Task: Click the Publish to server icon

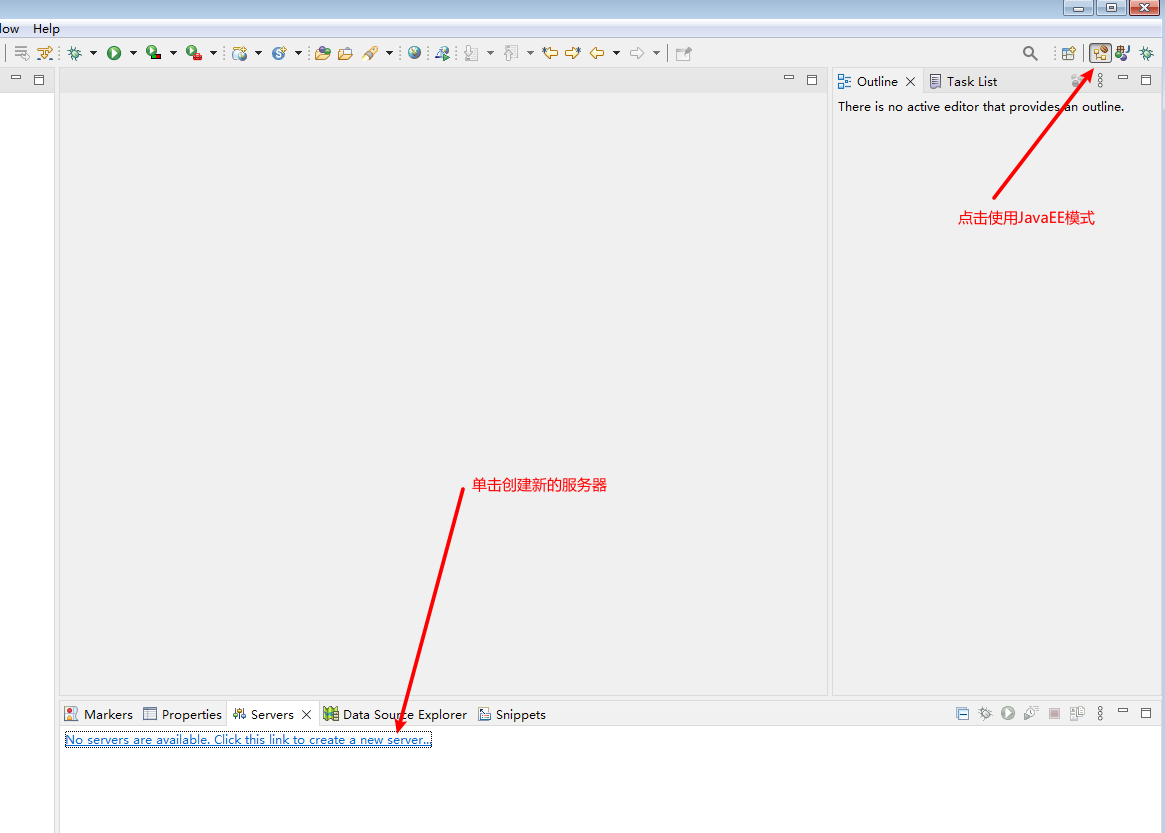Action: point(1077,713)
